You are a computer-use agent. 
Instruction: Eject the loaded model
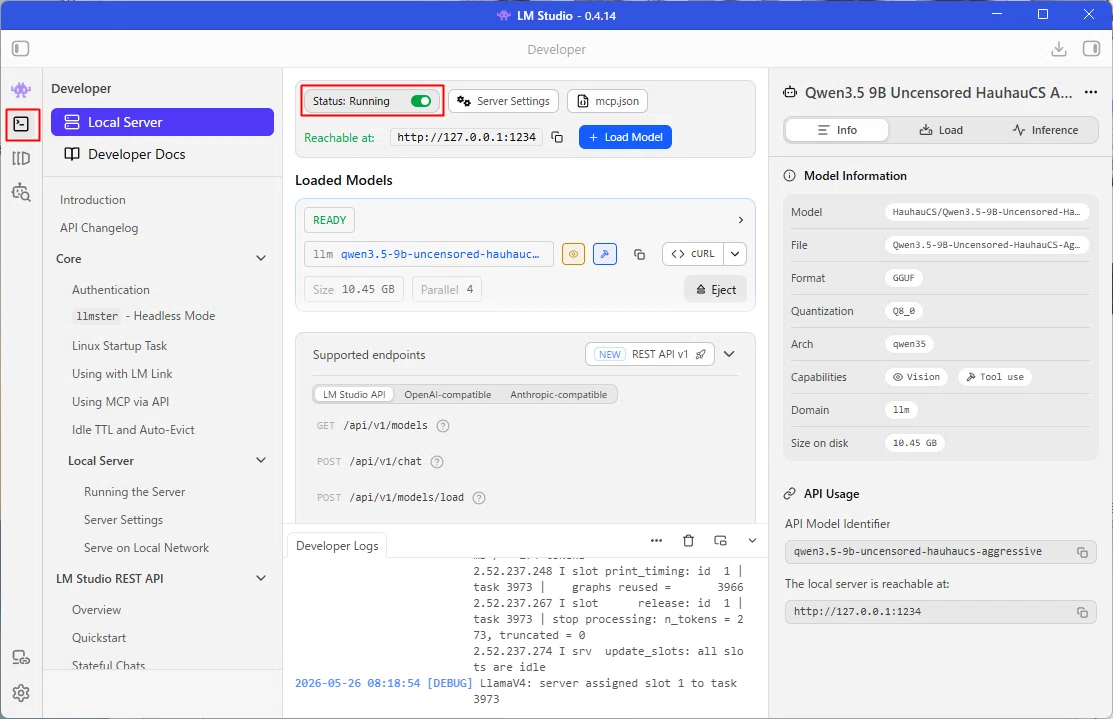pos(716,290)
